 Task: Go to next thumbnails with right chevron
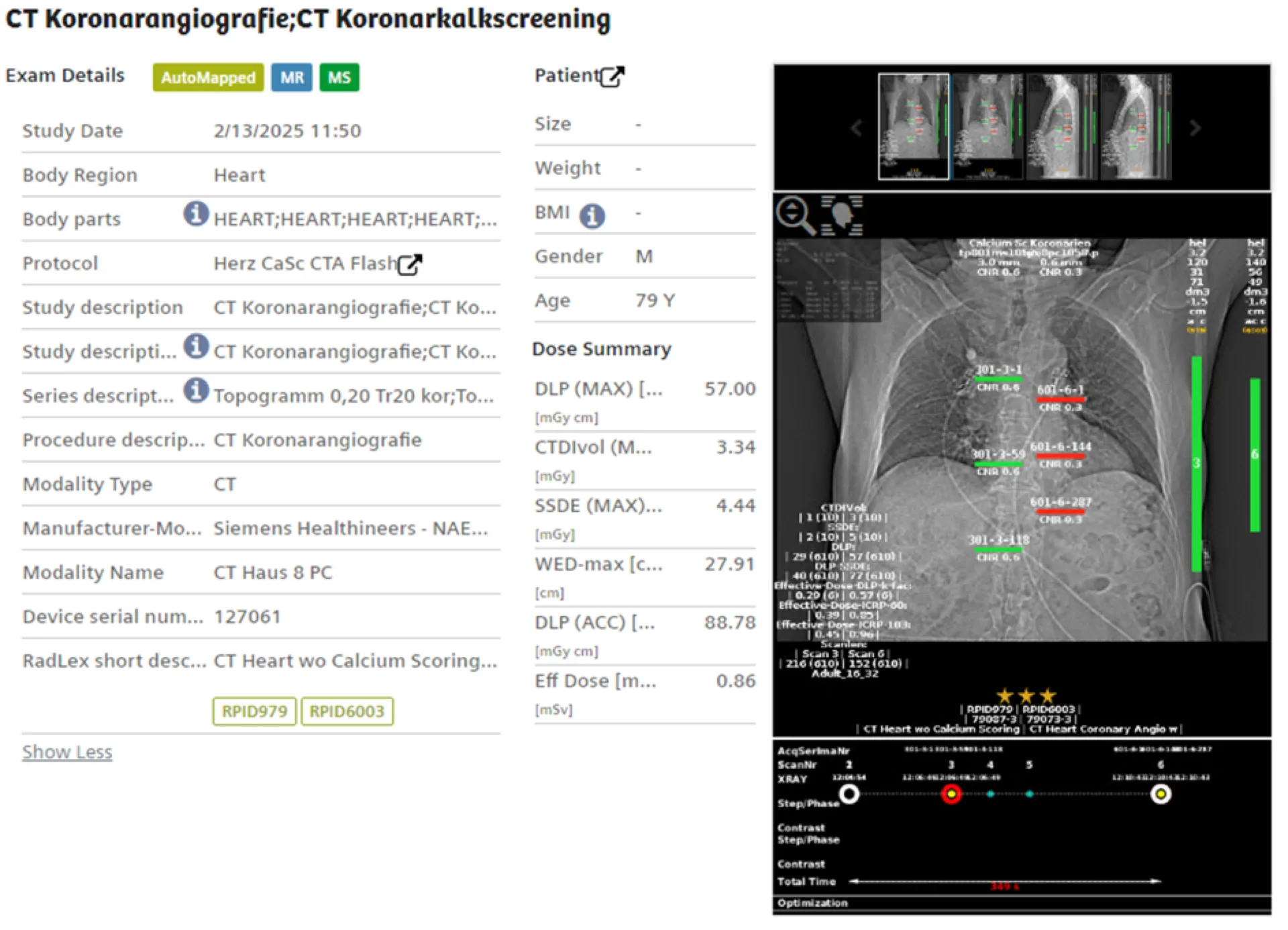pos(1195,127)
